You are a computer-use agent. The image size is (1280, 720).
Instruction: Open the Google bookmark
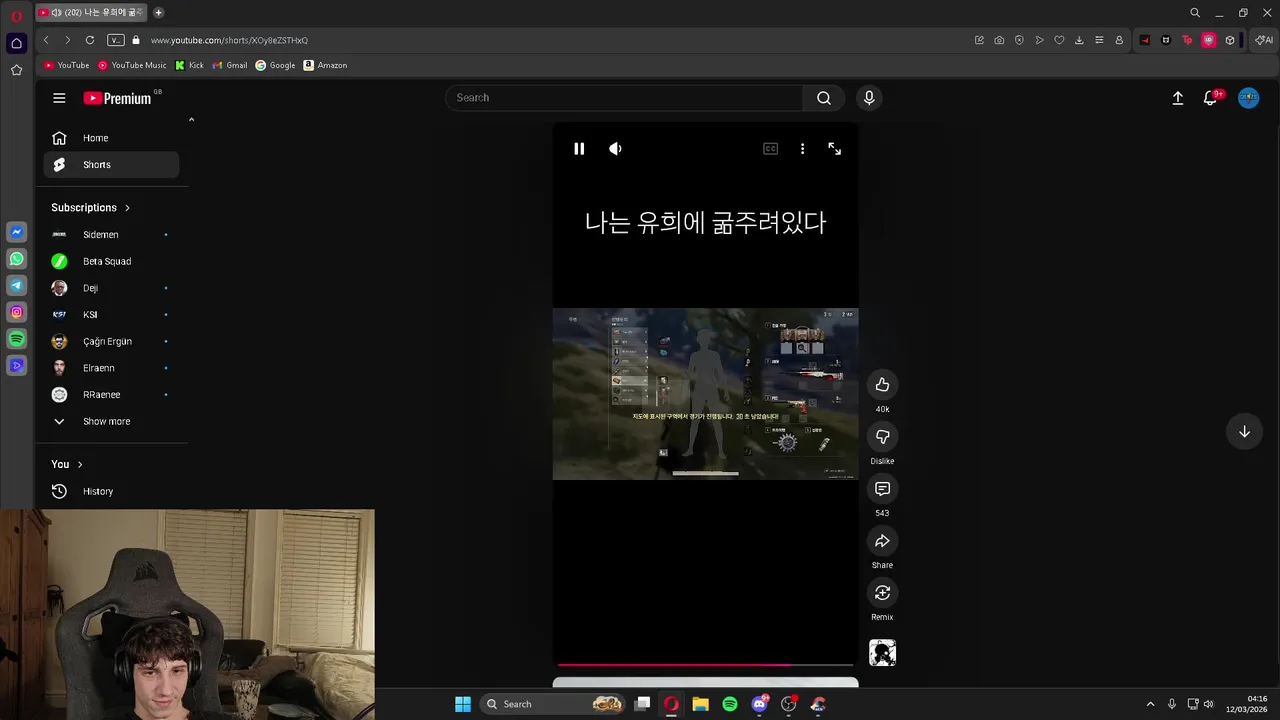point(275,65)
